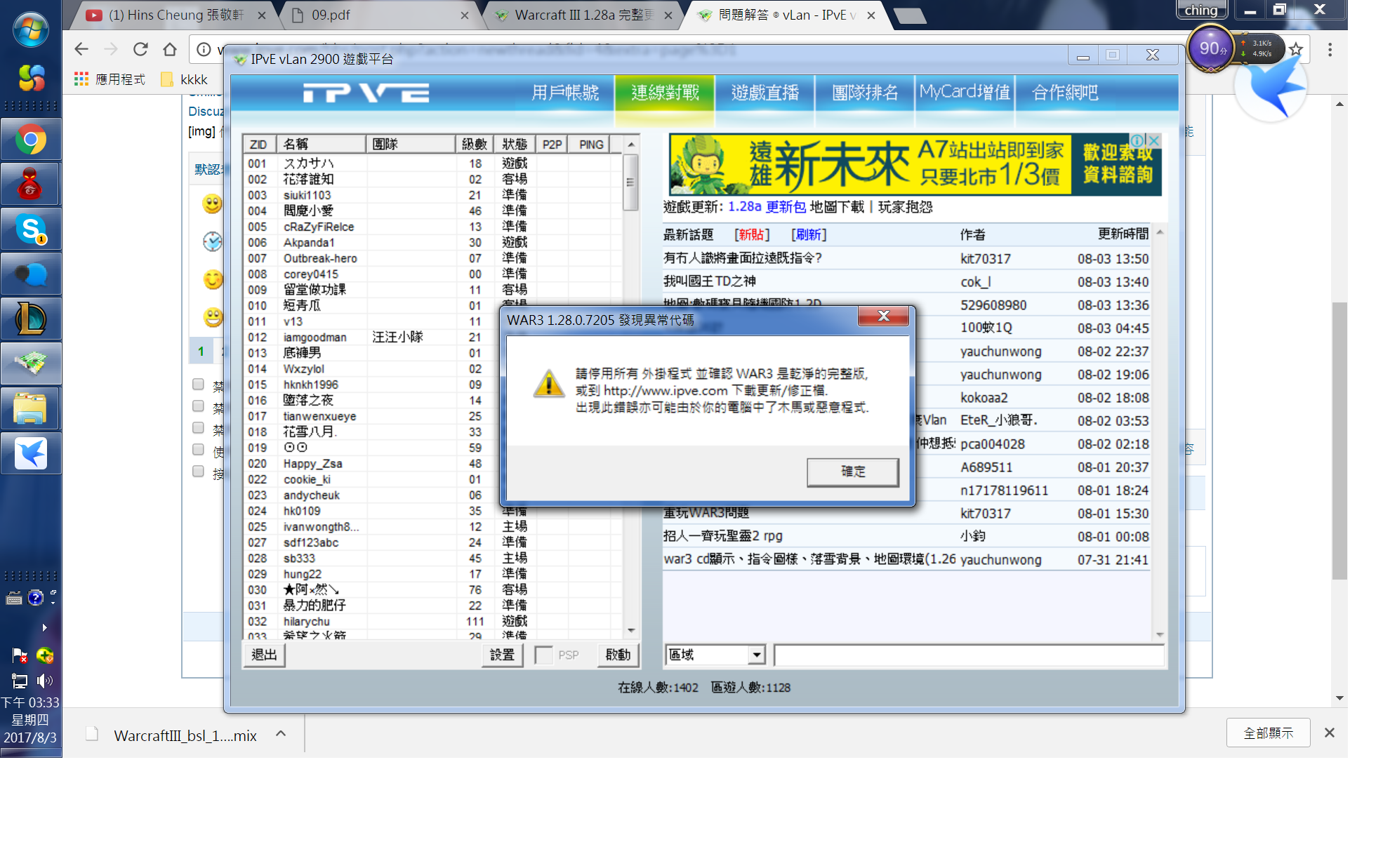
Task: Click the system volume speaker icon
Action: click(44, 681)
